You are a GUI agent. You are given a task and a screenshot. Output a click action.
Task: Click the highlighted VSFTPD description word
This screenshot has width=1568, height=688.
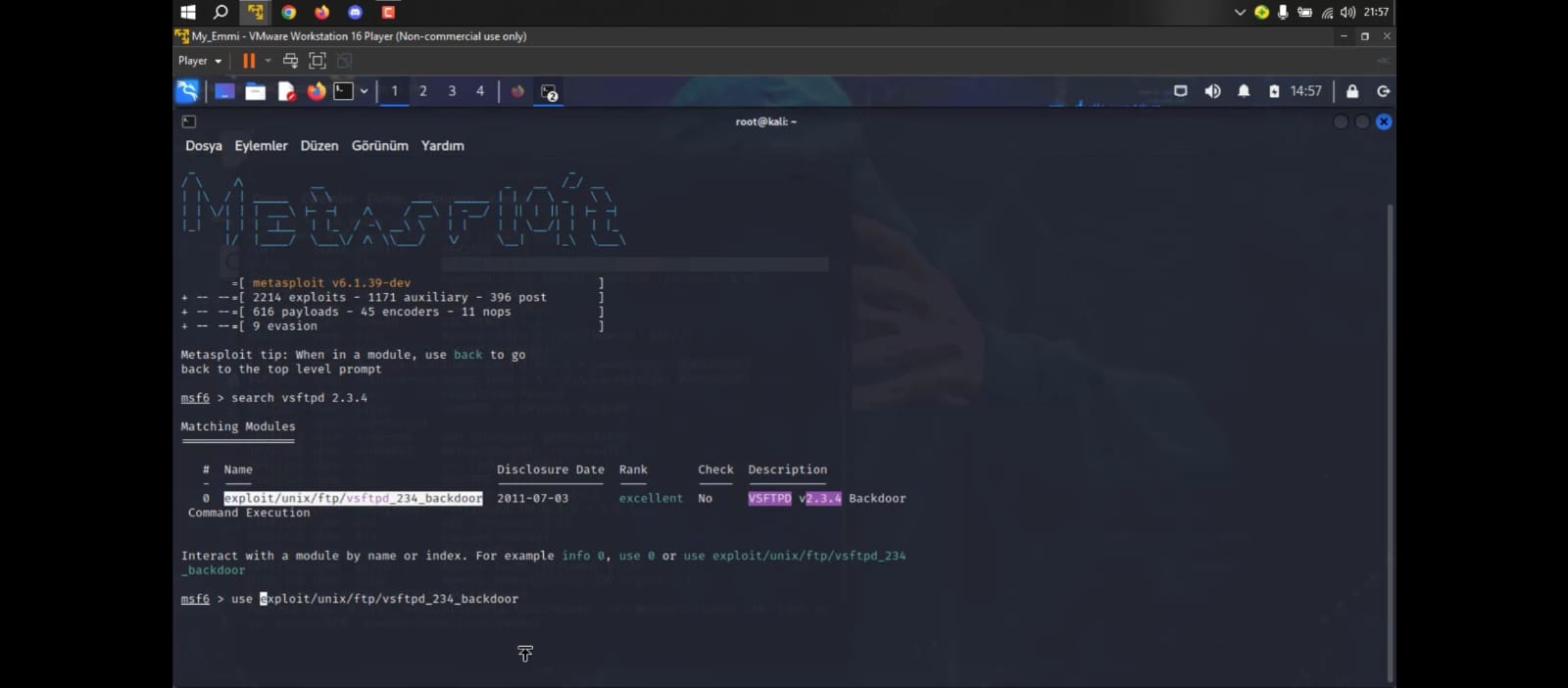point(769,498)
